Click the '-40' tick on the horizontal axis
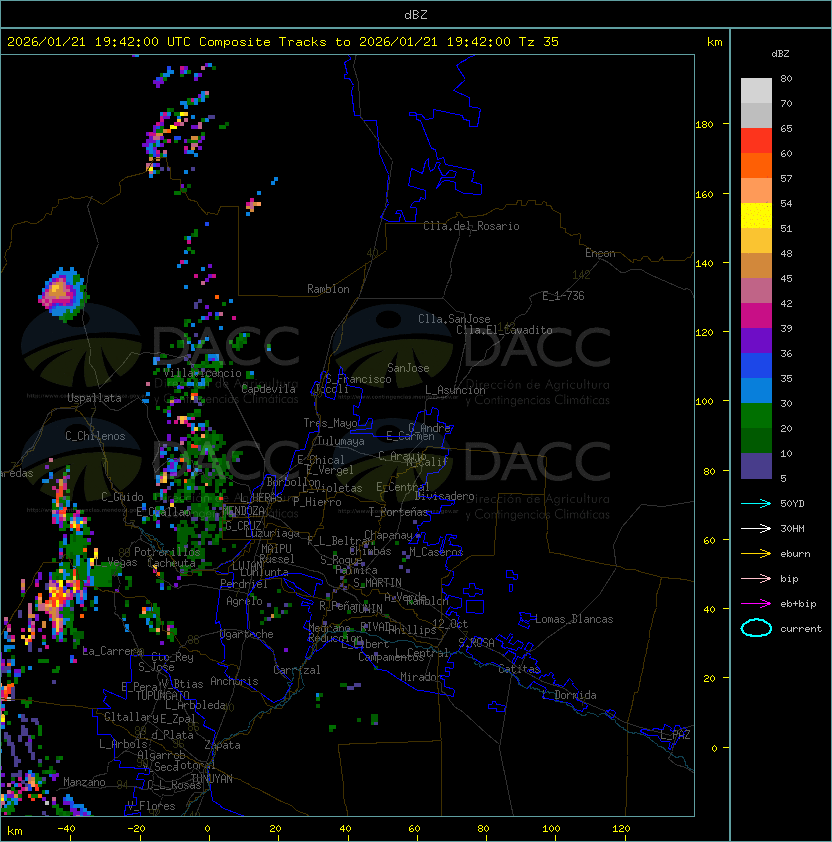The height and width of the screenshot is (842, 832). pyautogui.click(x=66, y=829)
